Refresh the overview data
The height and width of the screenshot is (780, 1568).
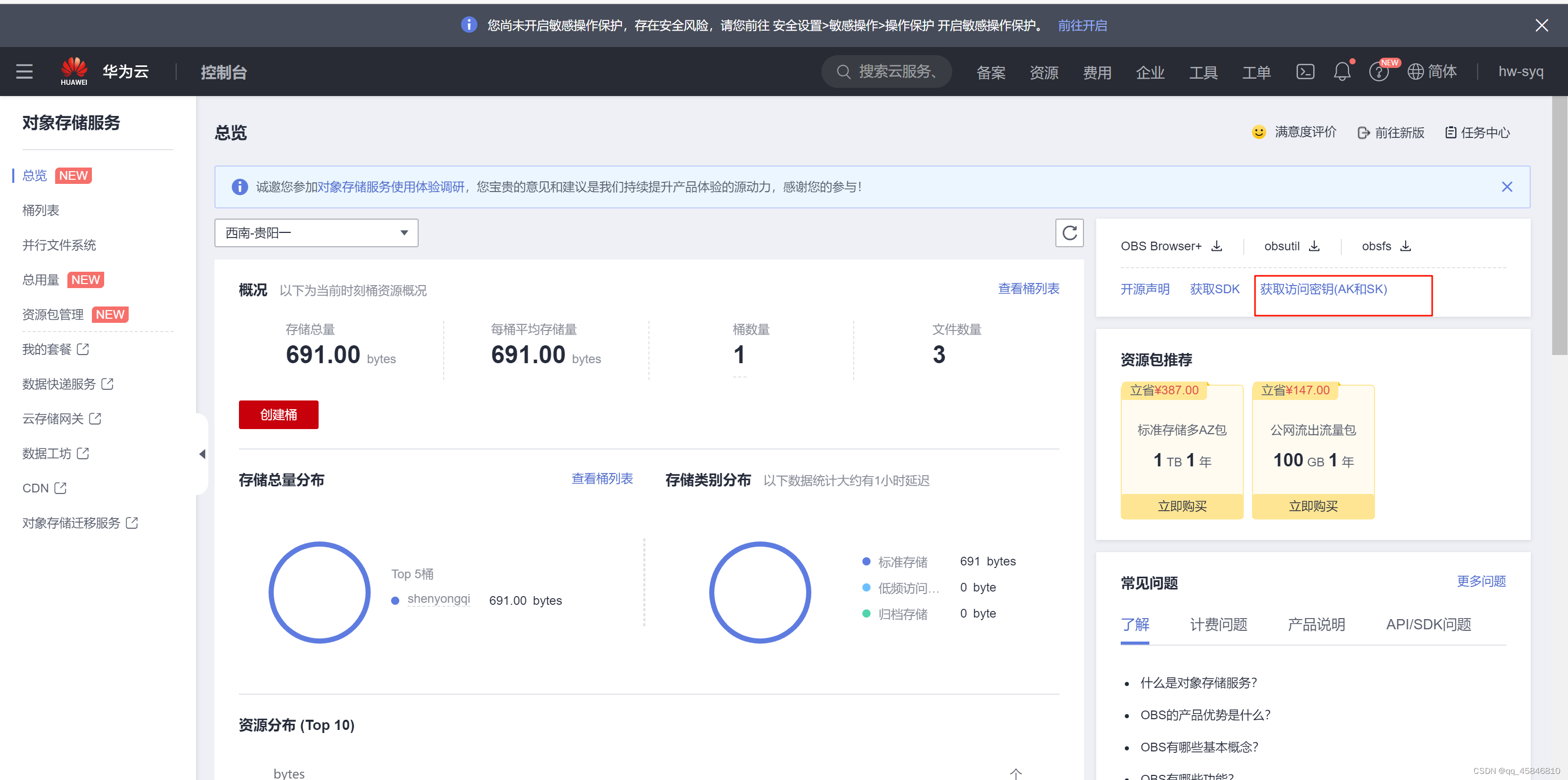pos(1070,232)
